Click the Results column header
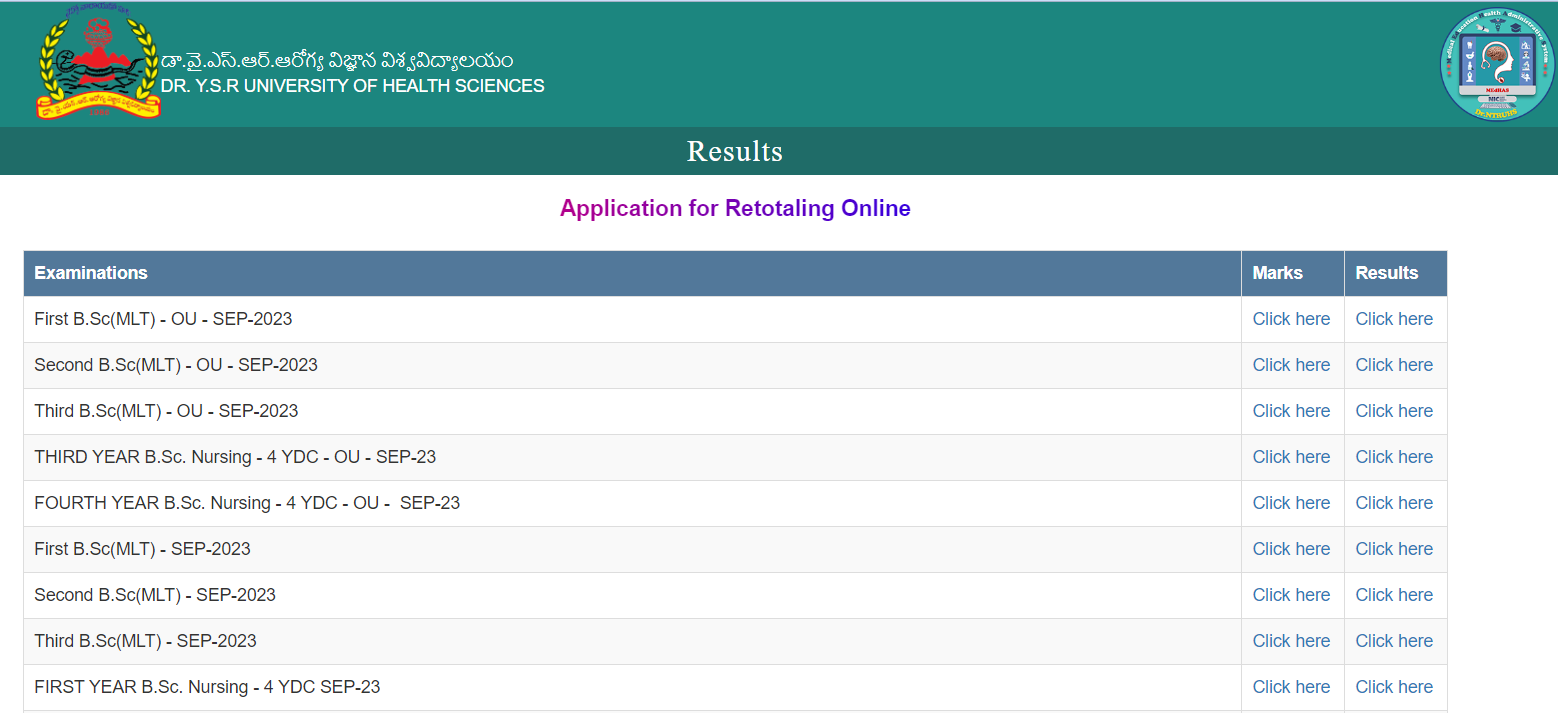The height and width of the screenshot is (713, 1558). point(1396,273)
